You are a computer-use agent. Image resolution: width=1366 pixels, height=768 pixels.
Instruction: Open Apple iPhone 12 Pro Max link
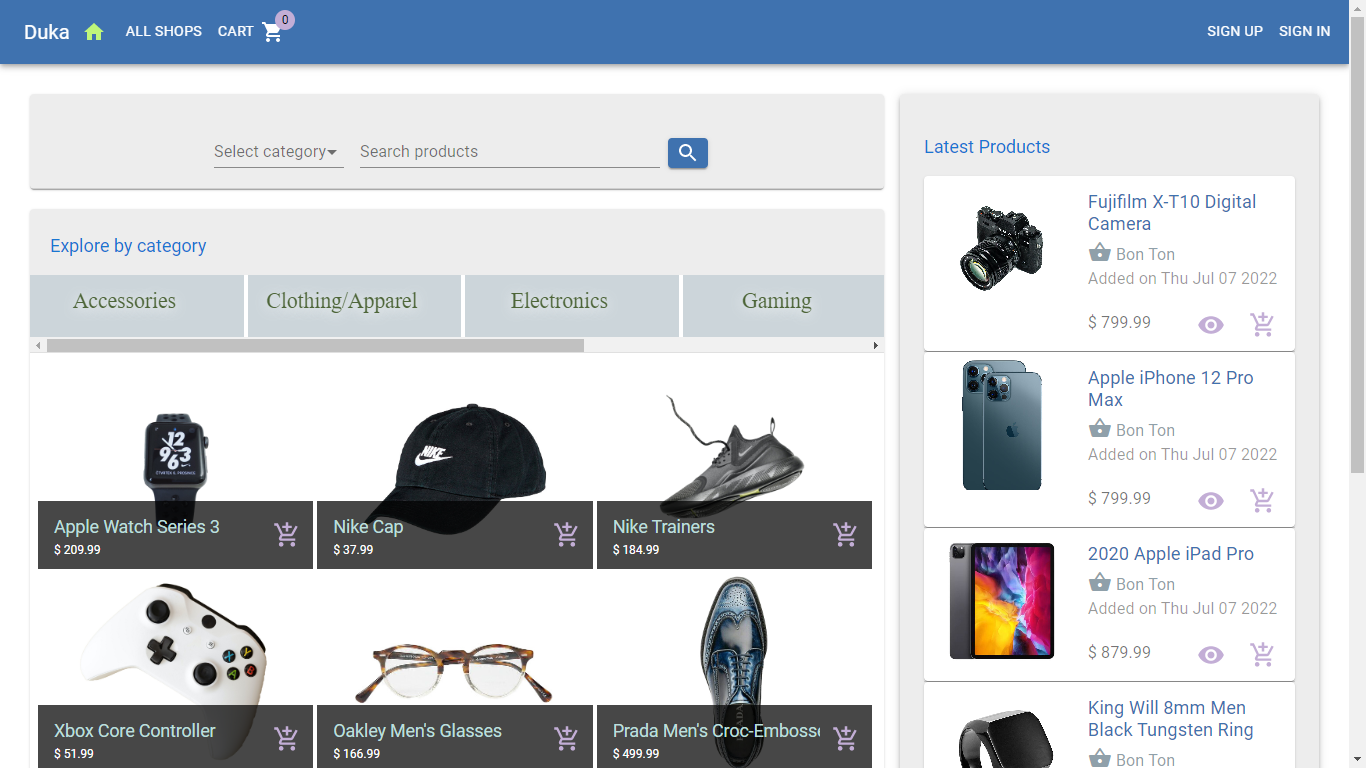pos(1170,389)
